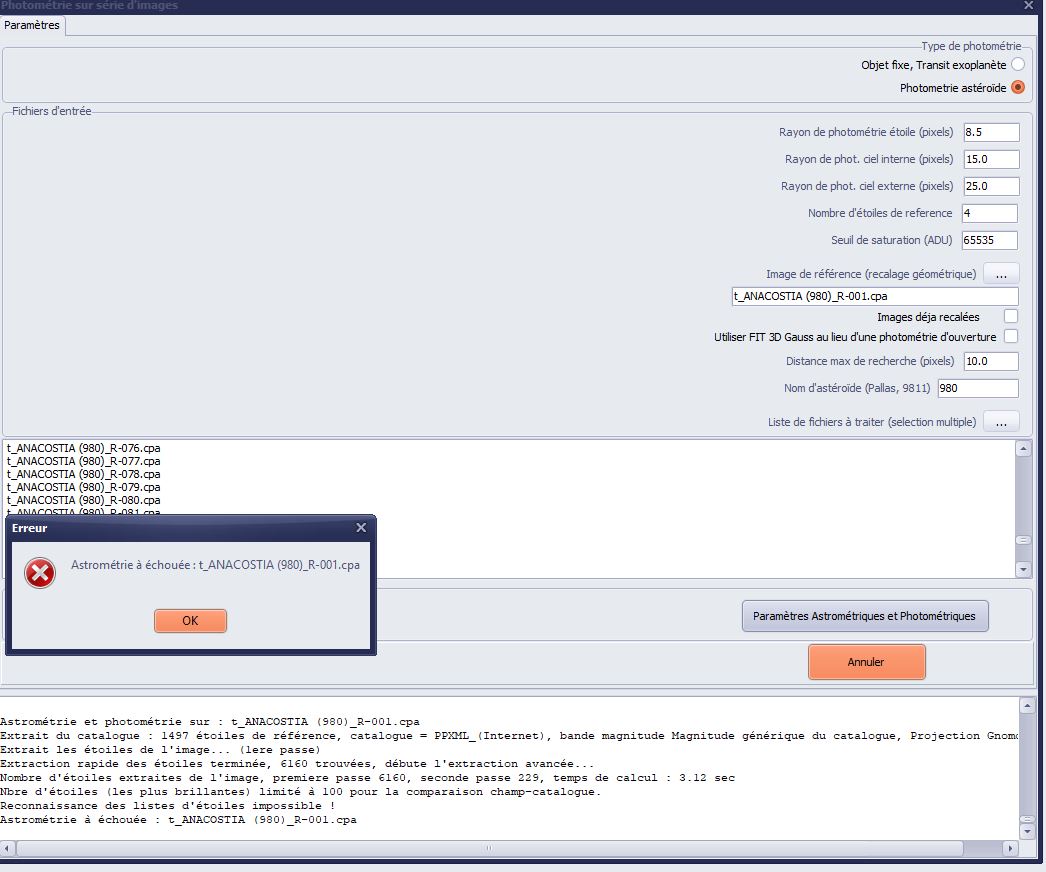
Task: Select Objet fixe, Transit exoplanète radio button
Action: point(1018,65)
